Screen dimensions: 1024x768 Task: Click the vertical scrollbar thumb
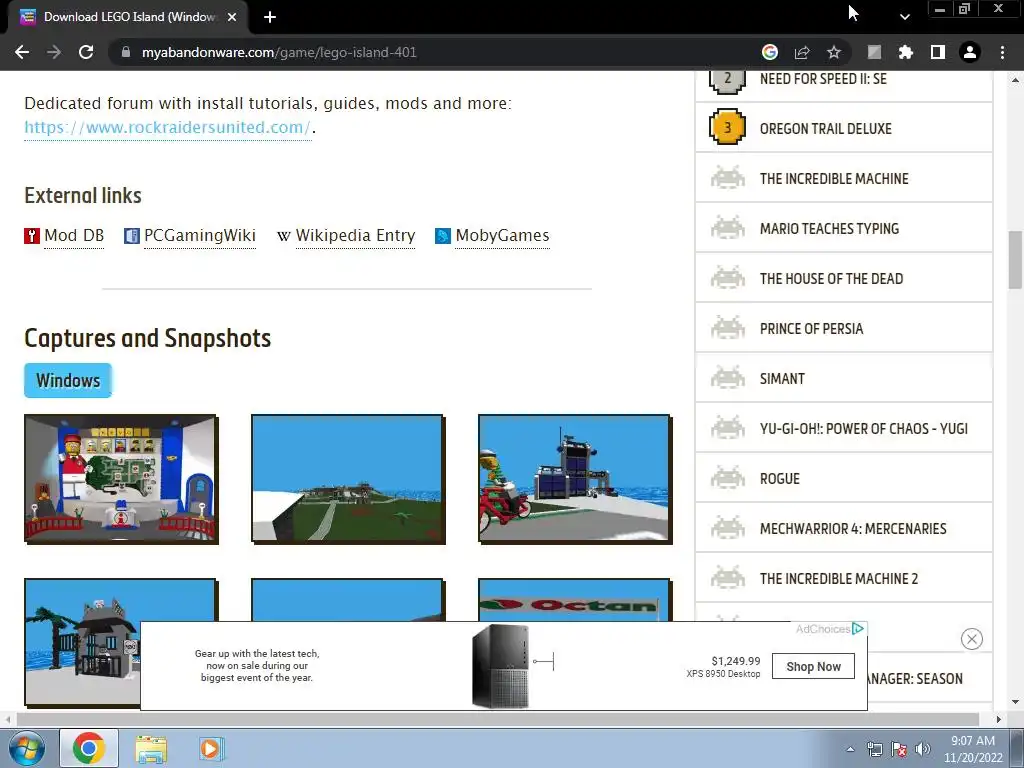tap(1015, 259)
